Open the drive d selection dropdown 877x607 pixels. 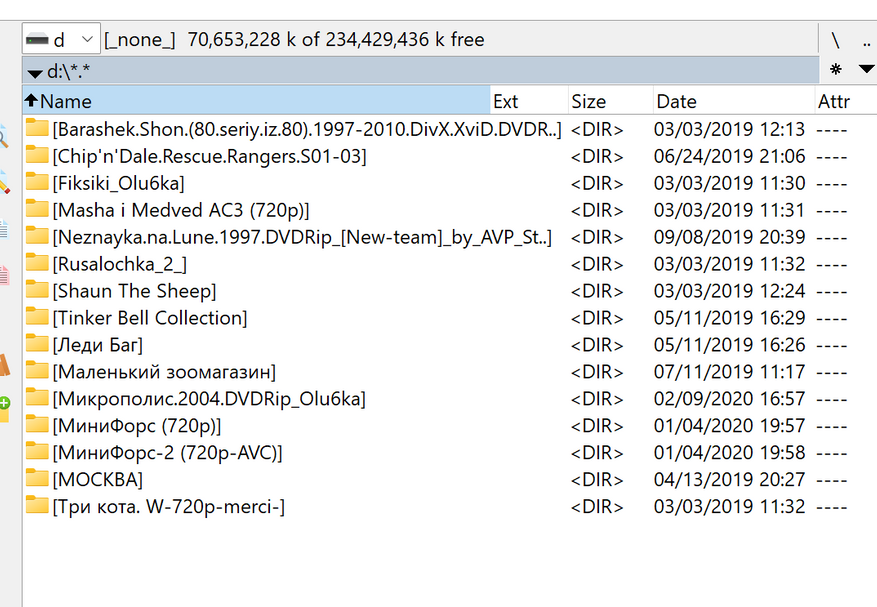tap(61, 40)
